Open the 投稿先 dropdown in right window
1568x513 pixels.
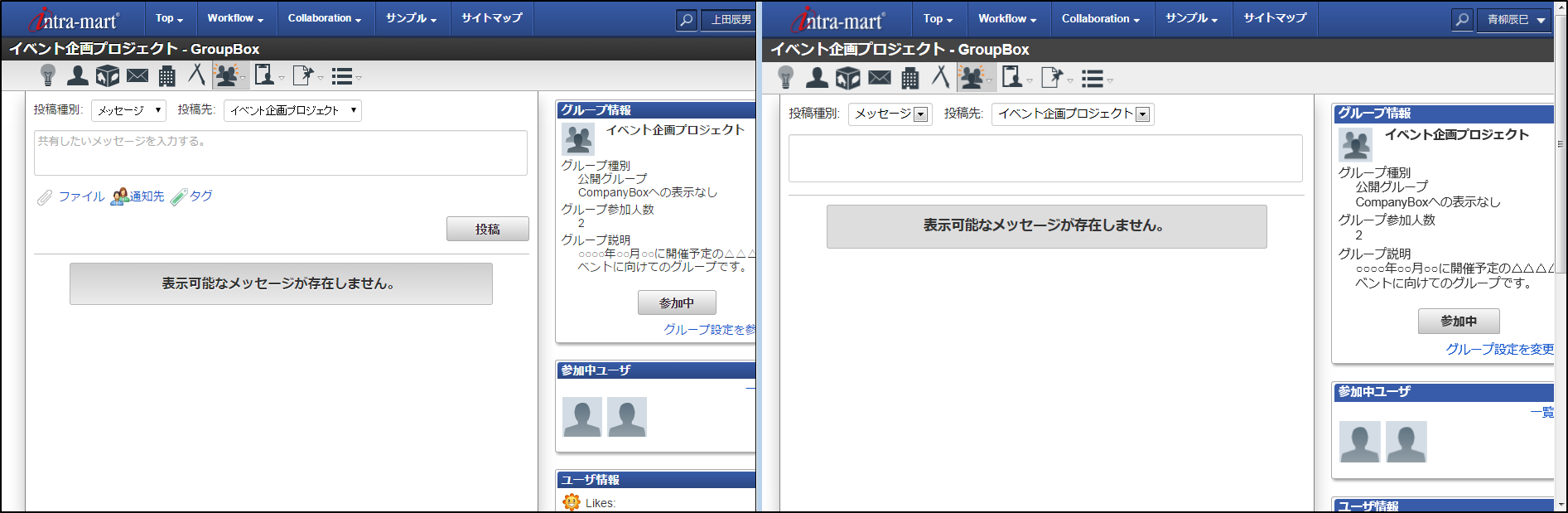coord(1072,114)
